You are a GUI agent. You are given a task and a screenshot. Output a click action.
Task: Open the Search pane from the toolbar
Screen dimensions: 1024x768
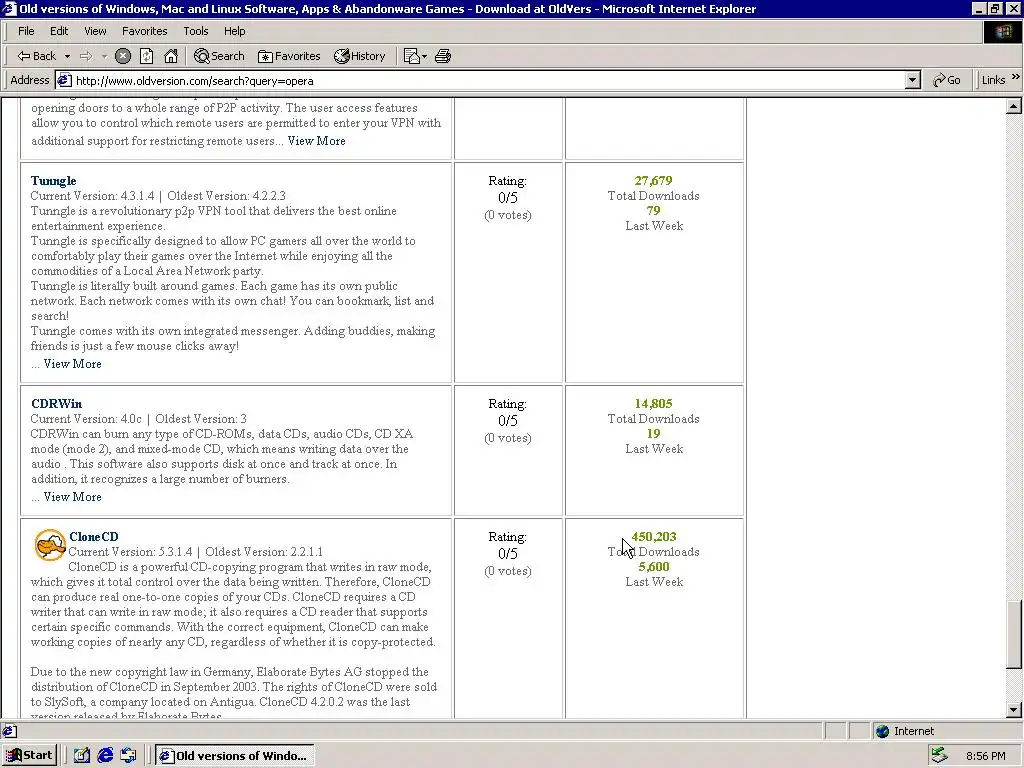coord(219,56)
